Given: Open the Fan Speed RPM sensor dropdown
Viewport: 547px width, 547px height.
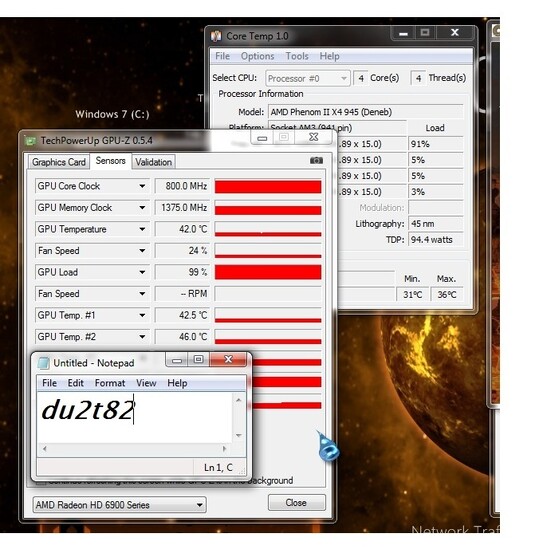Looking at the screenshot, I should 142,294.
